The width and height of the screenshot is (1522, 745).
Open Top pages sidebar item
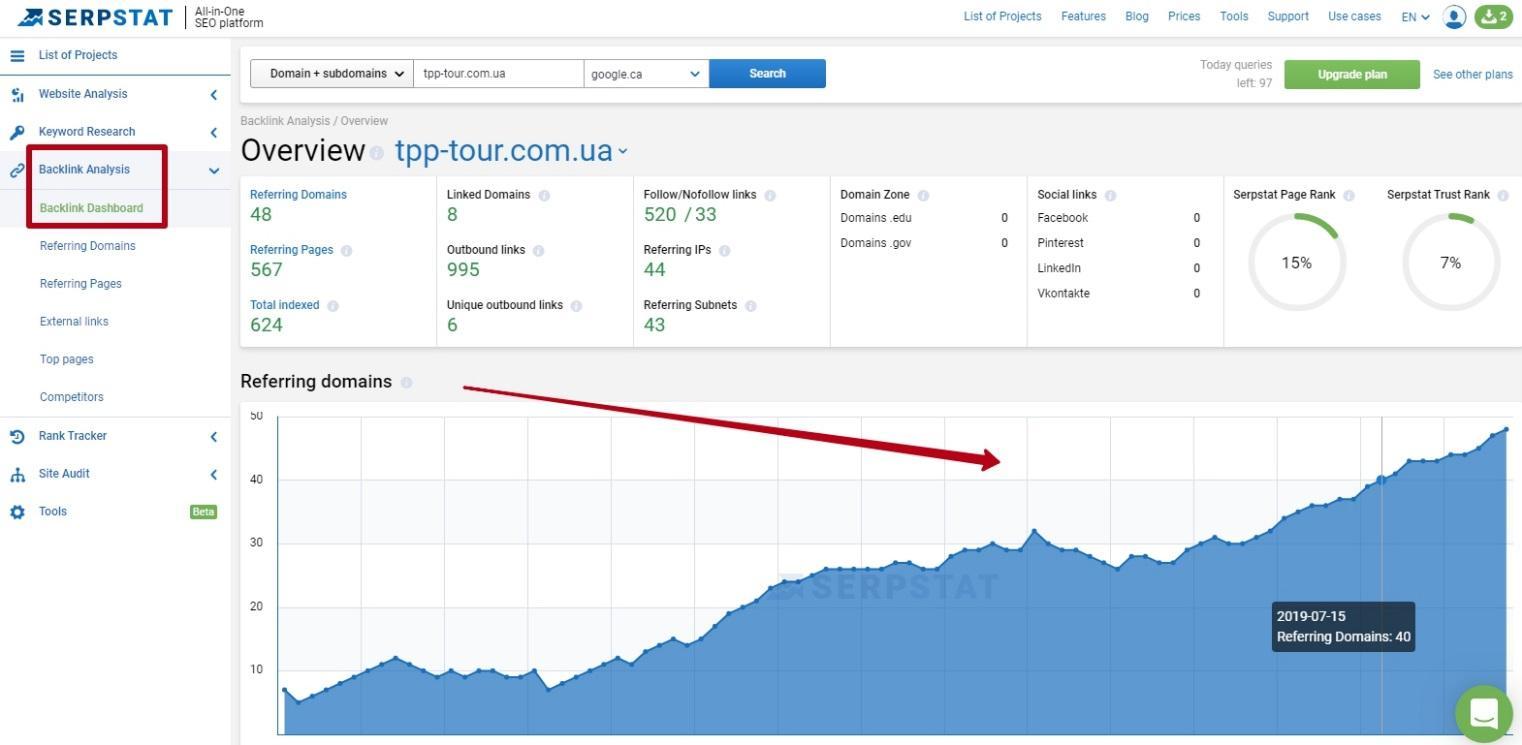point(67,360)
